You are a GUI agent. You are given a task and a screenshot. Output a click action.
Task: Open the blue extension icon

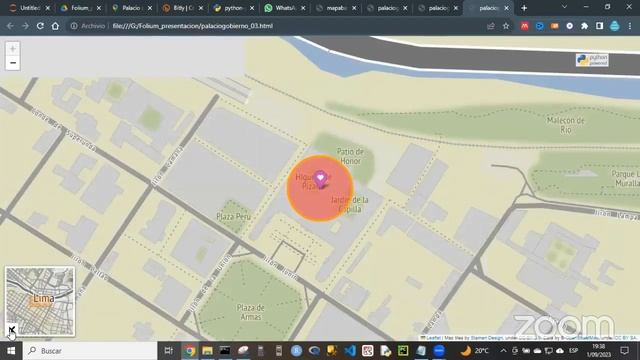point(540,26)
